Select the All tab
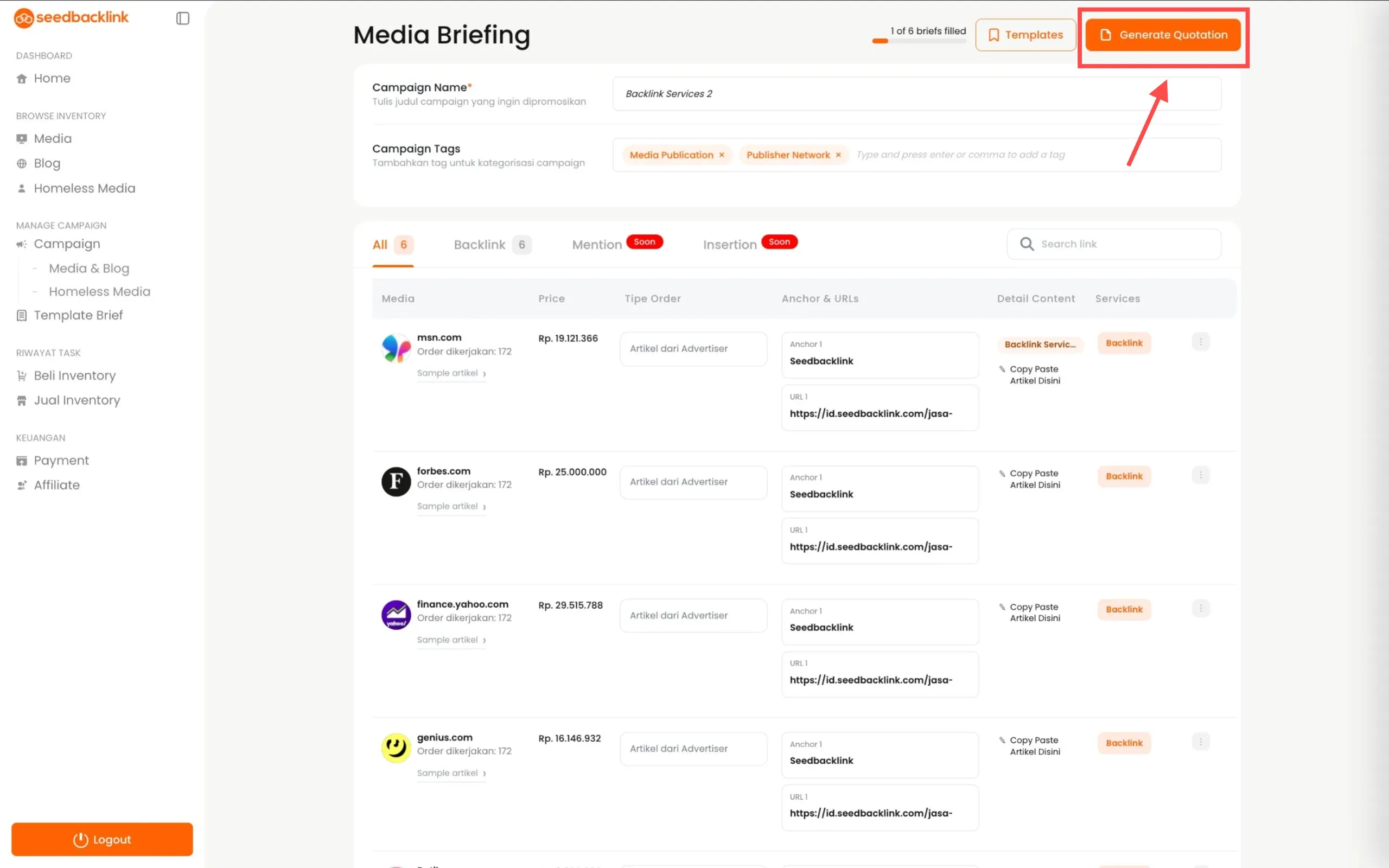Screen dimensions: 1389x868 tap(393, 245)
